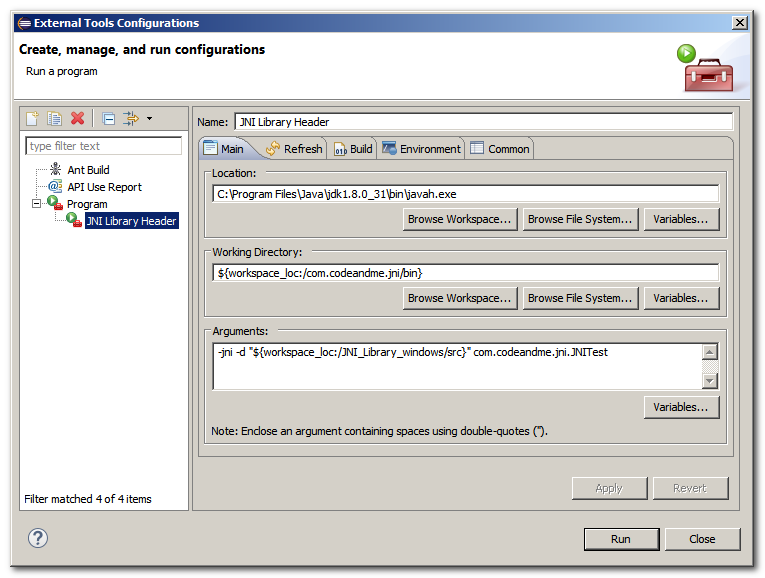Open Variables for Location
765x578 pixels.
[681, 219]
